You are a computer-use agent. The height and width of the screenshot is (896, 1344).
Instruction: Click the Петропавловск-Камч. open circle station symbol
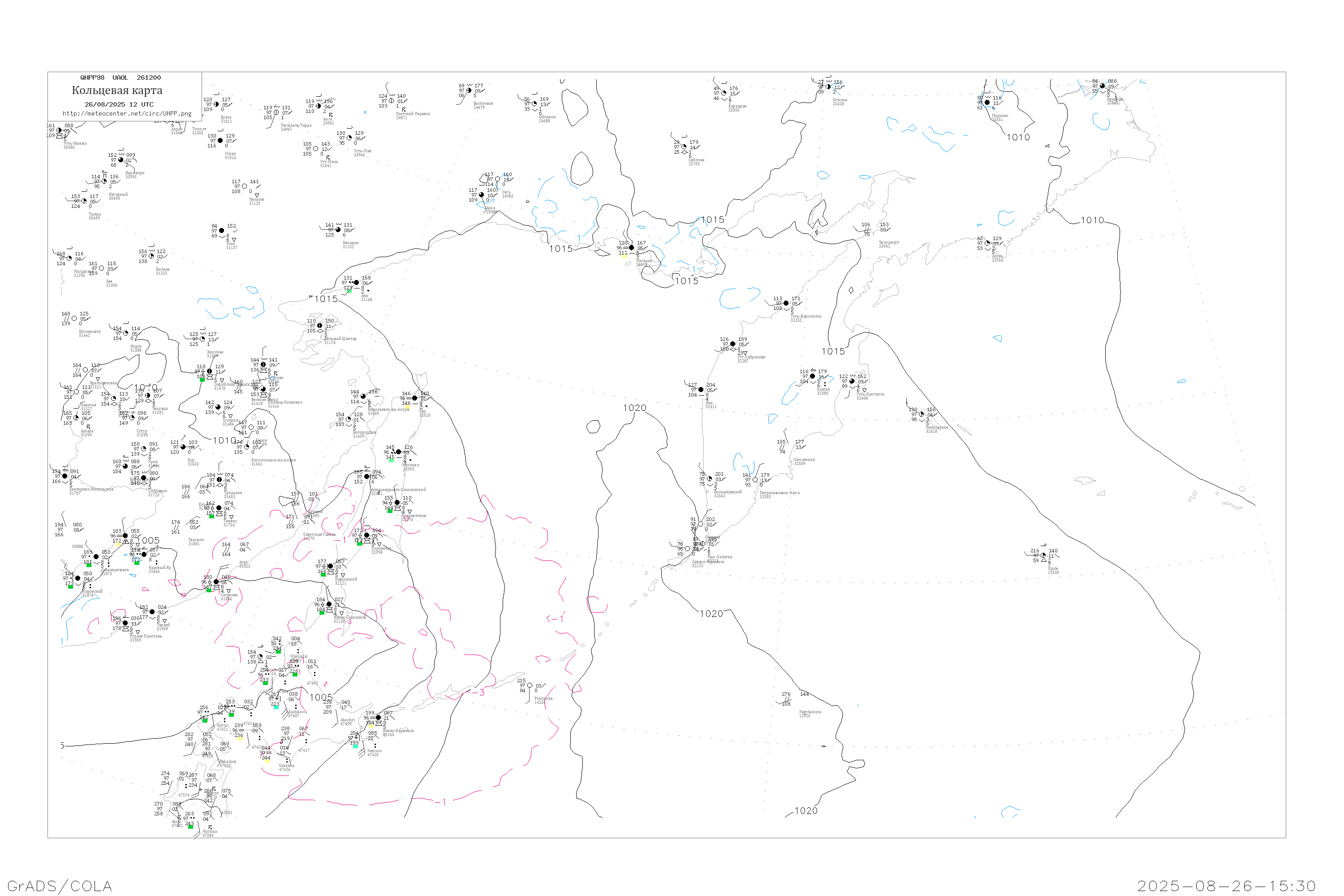(755, 480)
